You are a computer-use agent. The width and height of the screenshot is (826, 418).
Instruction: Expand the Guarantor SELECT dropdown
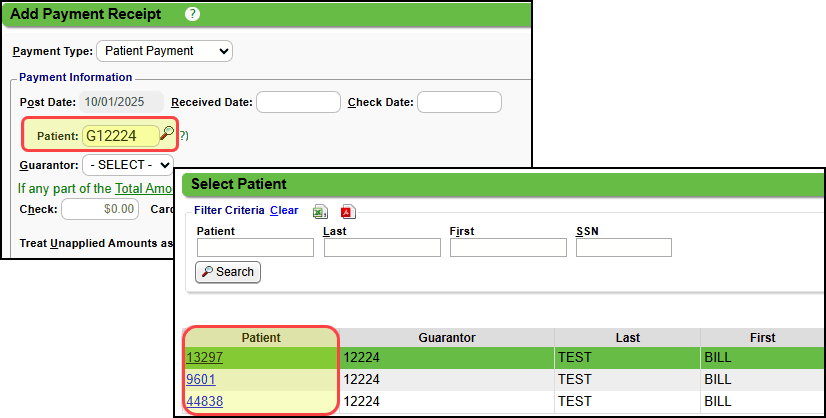tap(128, 164)
